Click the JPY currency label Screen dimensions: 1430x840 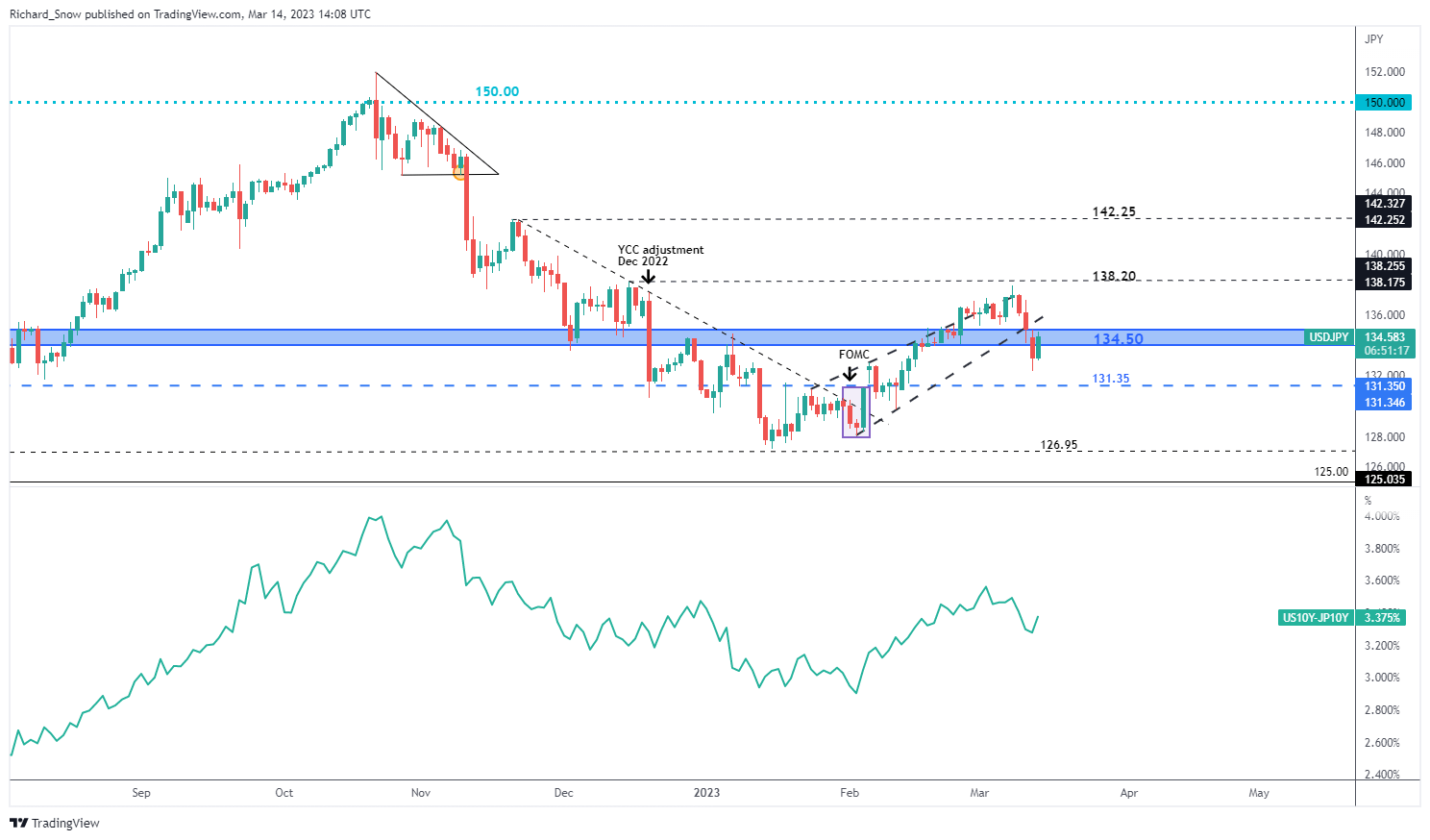pyautogui.click(x=1374, y=39)
